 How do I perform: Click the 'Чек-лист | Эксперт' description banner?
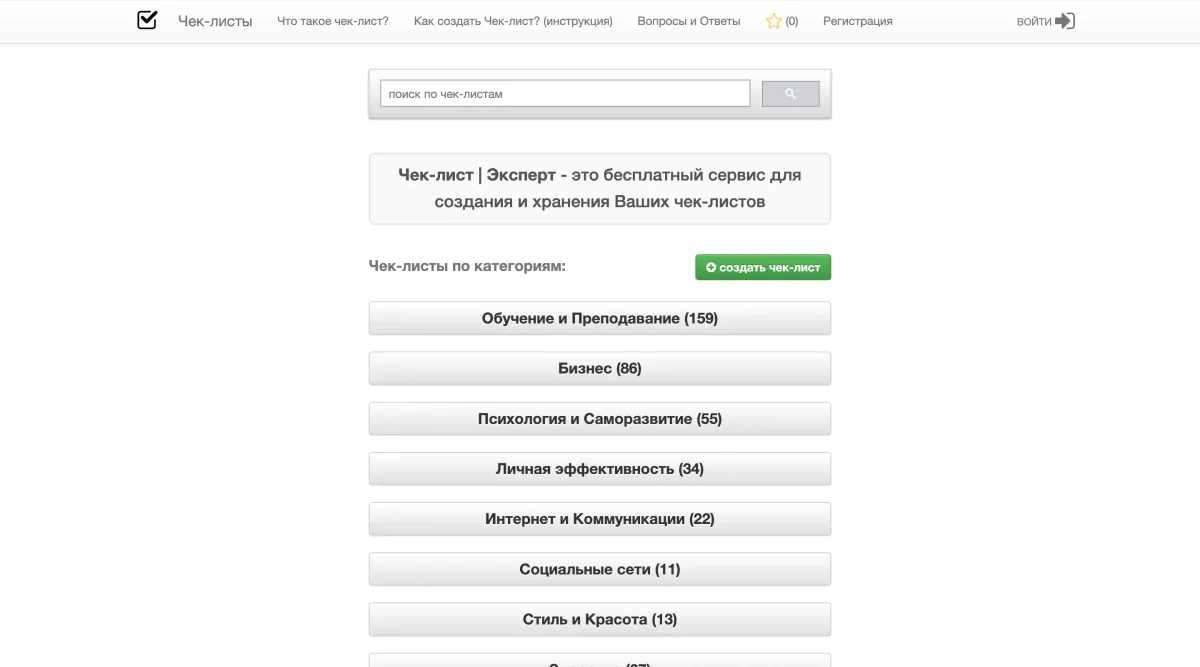(x=600, y=188)
